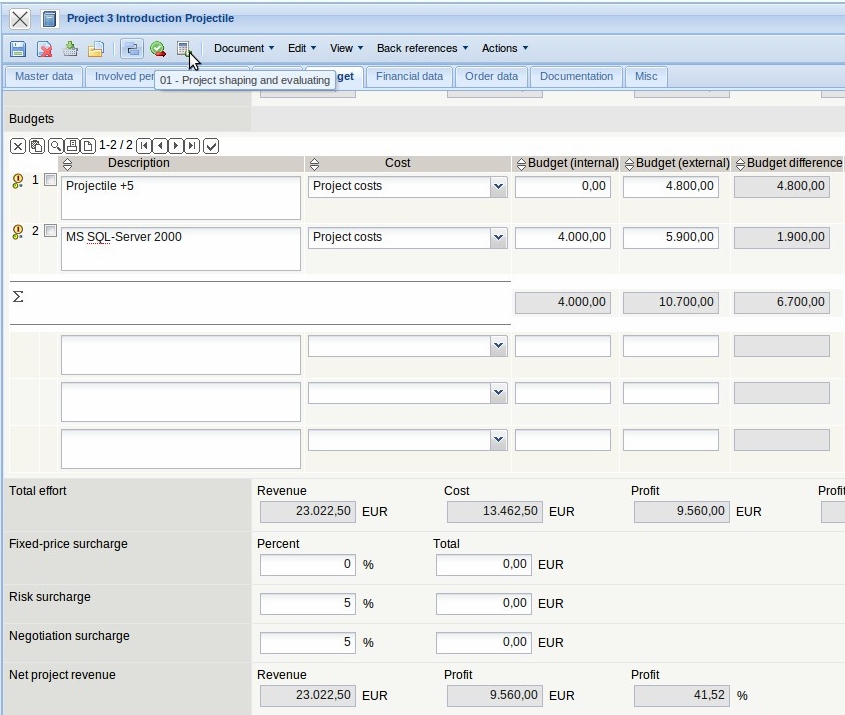Image resolution: width=845 pixels, height=715 pixels.
Task: Click the delete document icon with red X
Action: pyautogui.click(x=45, y=49)
